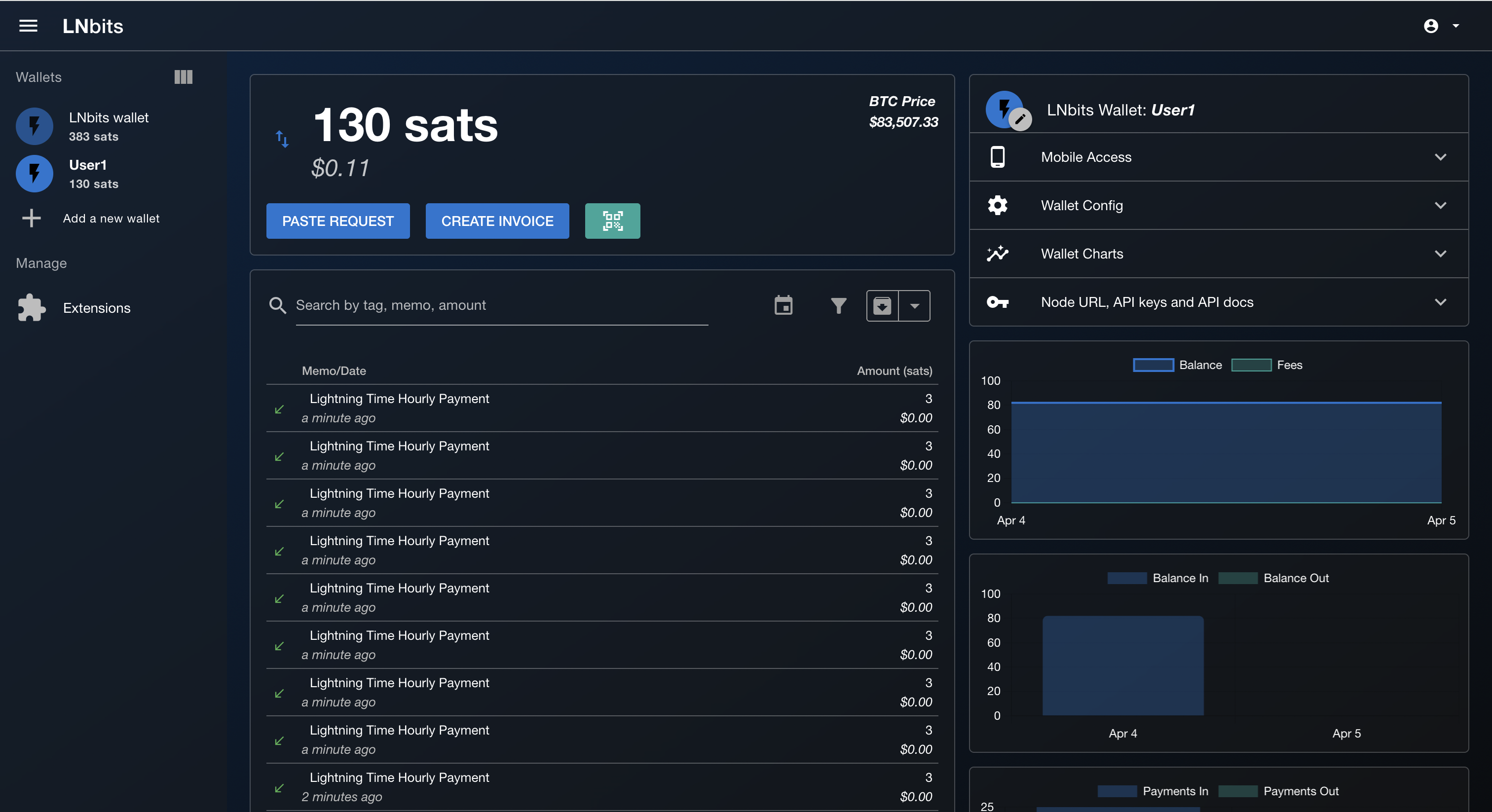Toggle the wallet list column view icon
1492x812 pixels.
[183, 77]
